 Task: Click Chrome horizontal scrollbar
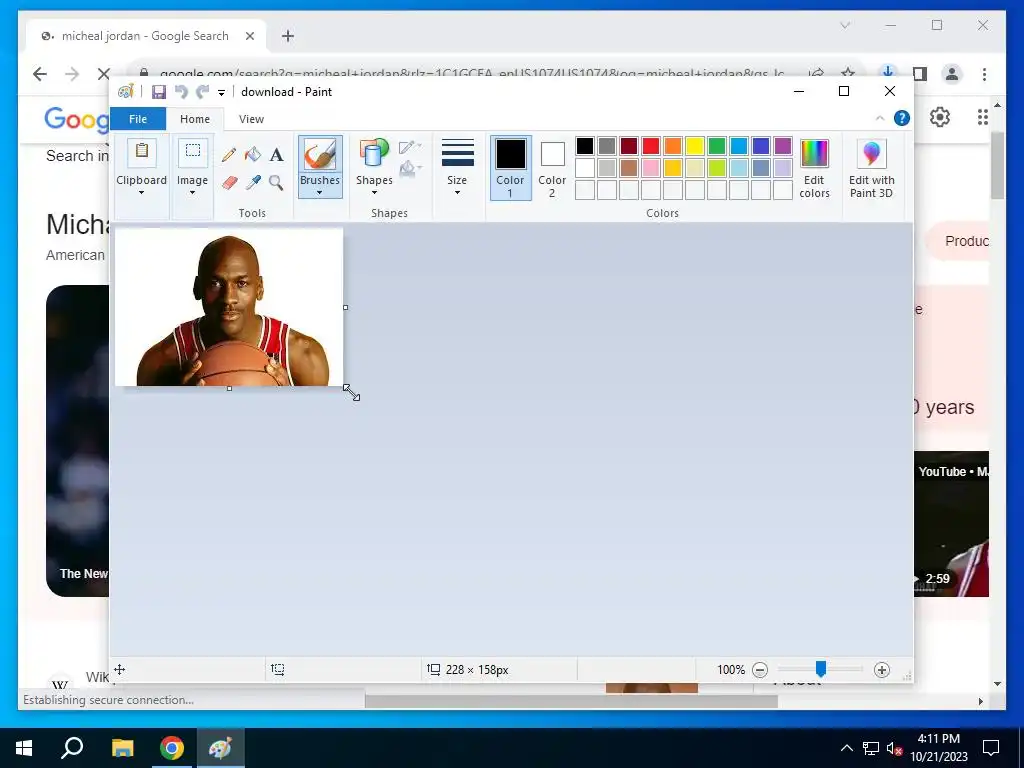point(571,701)
